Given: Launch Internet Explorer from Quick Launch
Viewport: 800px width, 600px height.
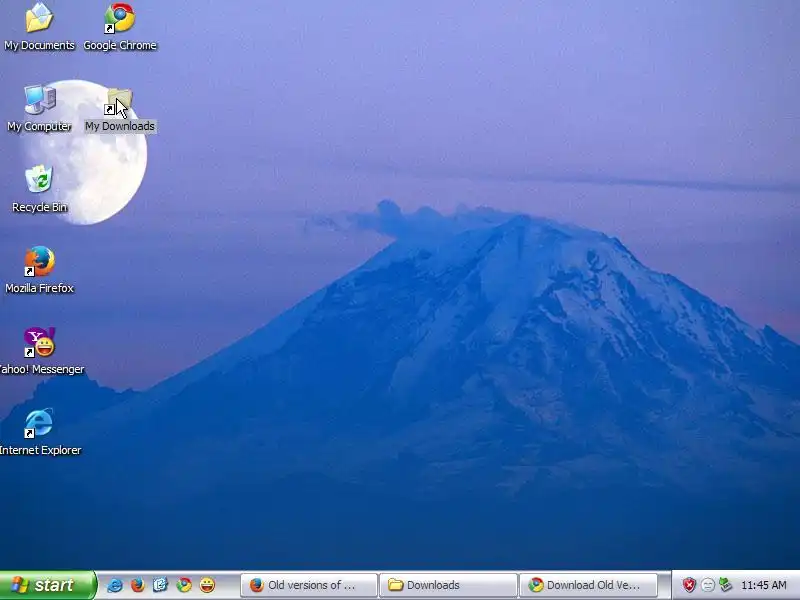Looking at the screenshot, I should click(115, 585).
